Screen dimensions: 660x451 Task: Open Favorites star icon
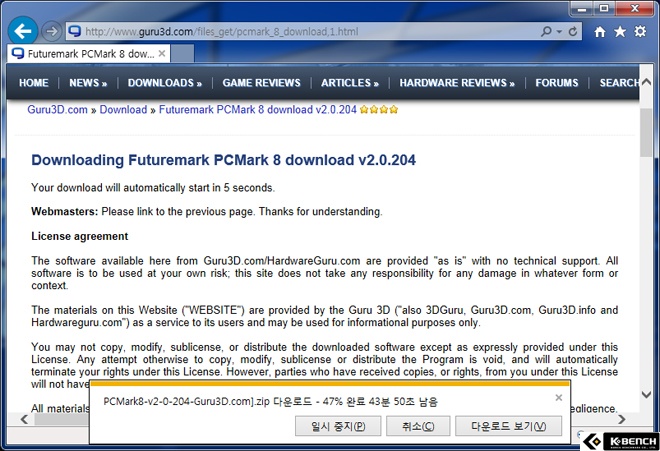coord(620,32)
